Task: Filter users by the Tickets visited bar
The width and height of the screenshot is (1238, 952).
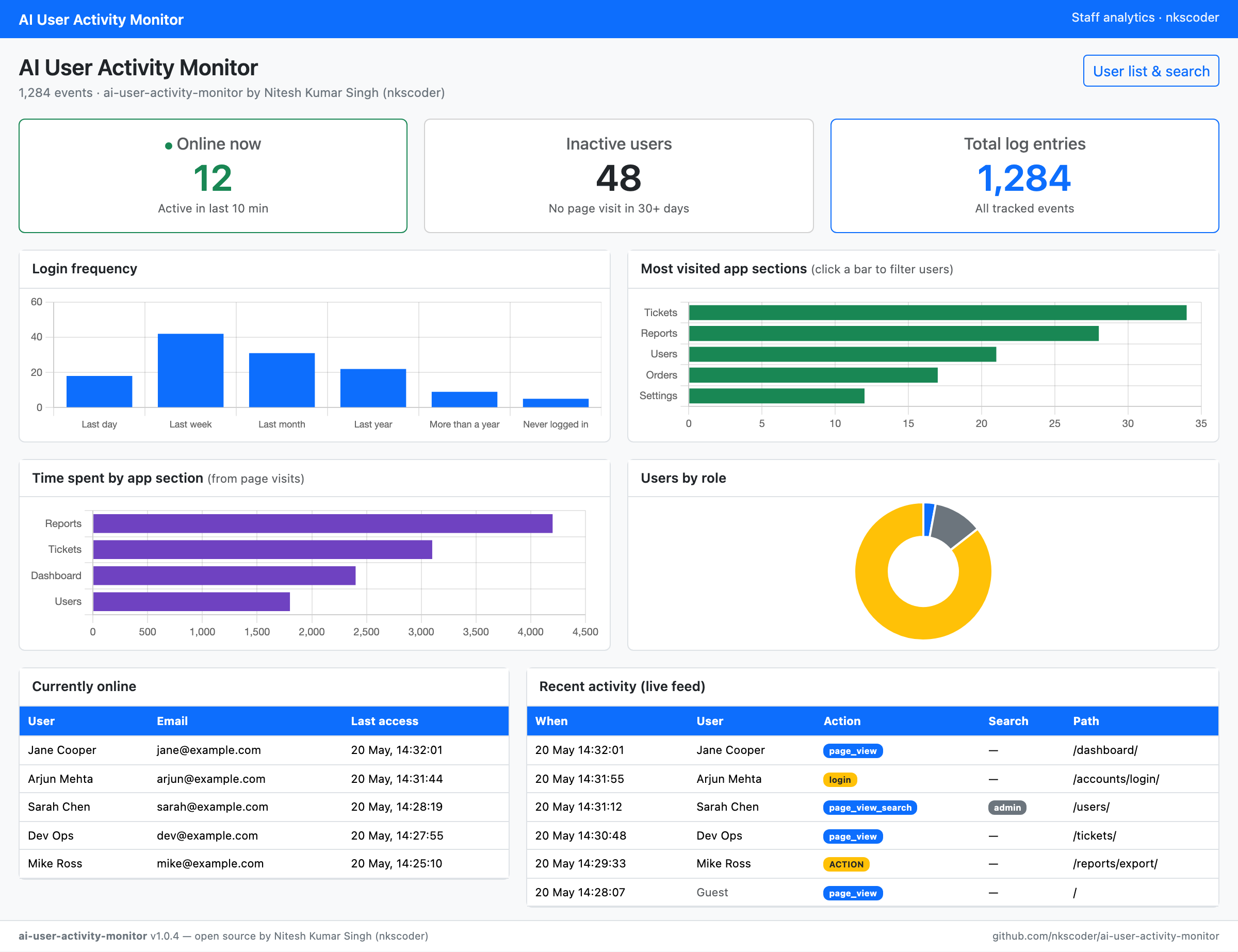Action: [x=938, y=312]
